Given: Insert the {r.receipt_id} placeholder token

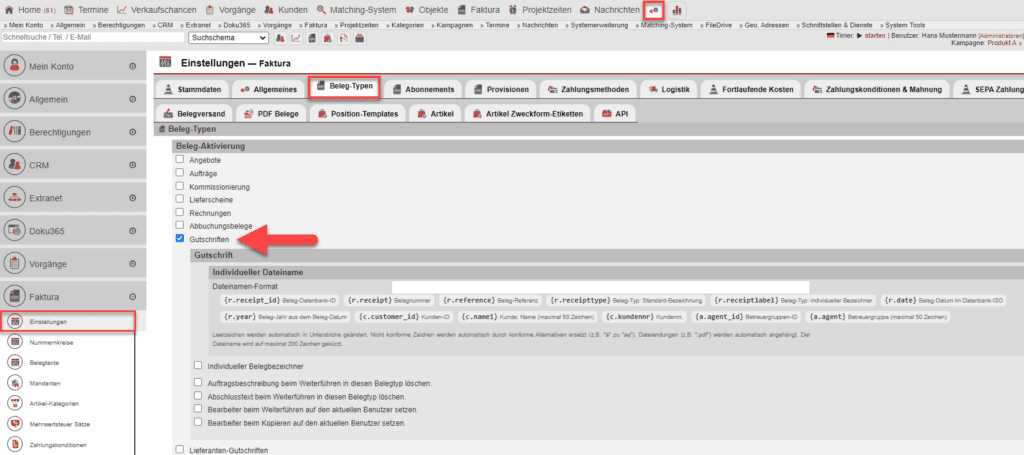Looking at the screenshot, I should pos(280,300).
